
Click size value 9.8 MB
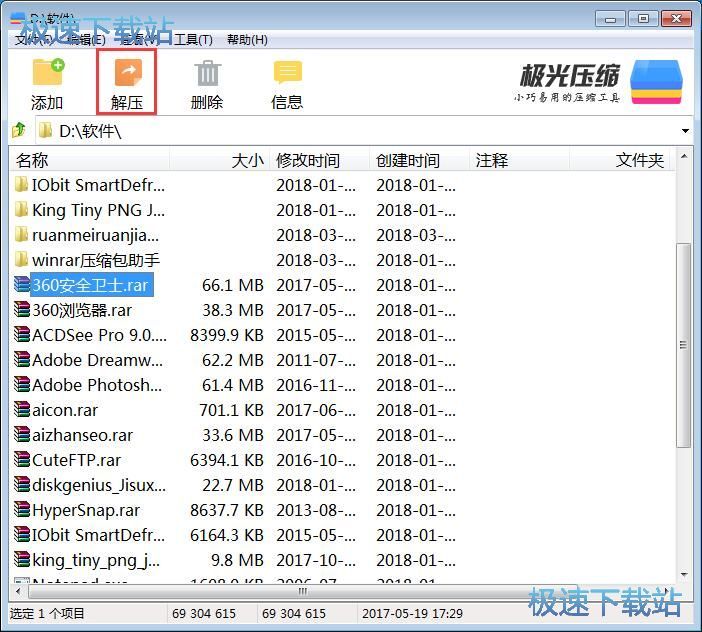pos(237,560)
